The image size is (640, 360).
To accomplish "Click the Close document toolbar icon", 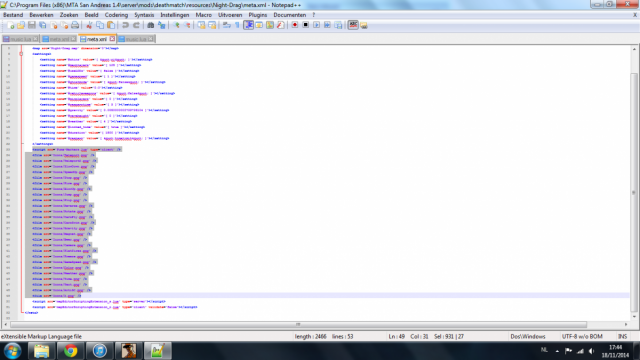I will [x=53, y=25].
